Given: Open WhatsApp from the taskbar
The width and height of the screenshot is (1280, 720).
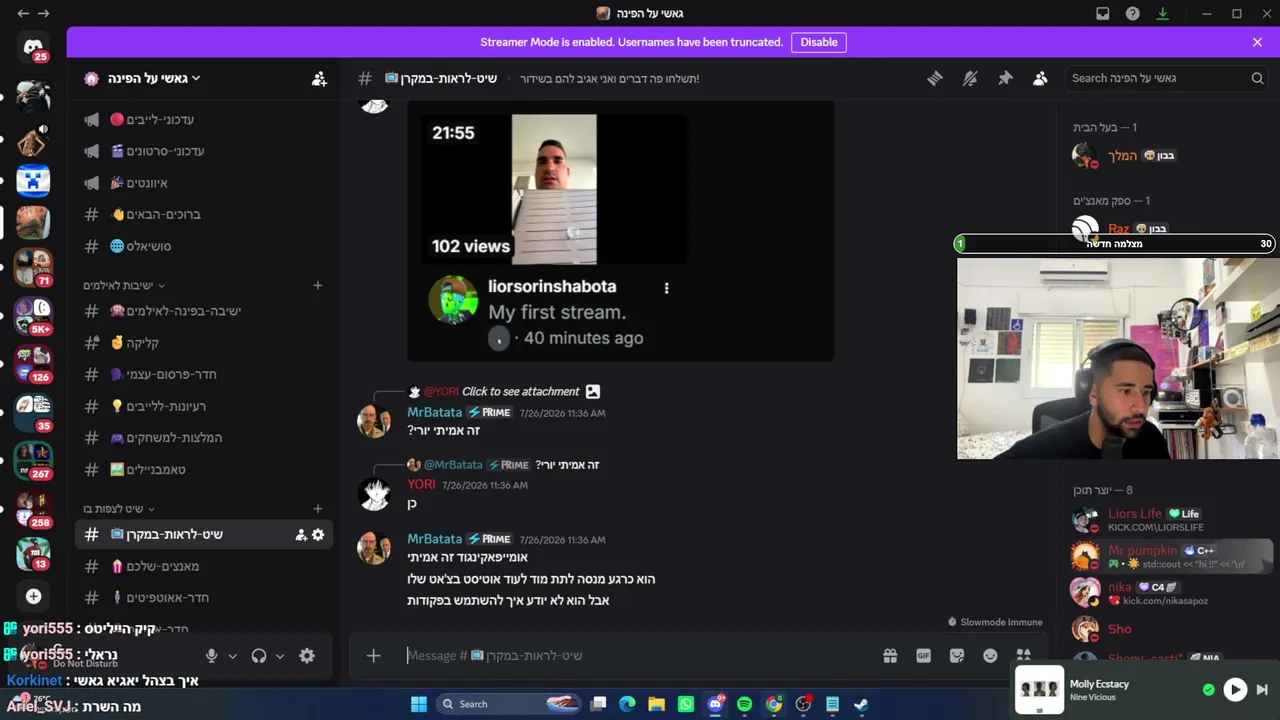Looking at the screenshot, I should (x=685, y=704).
